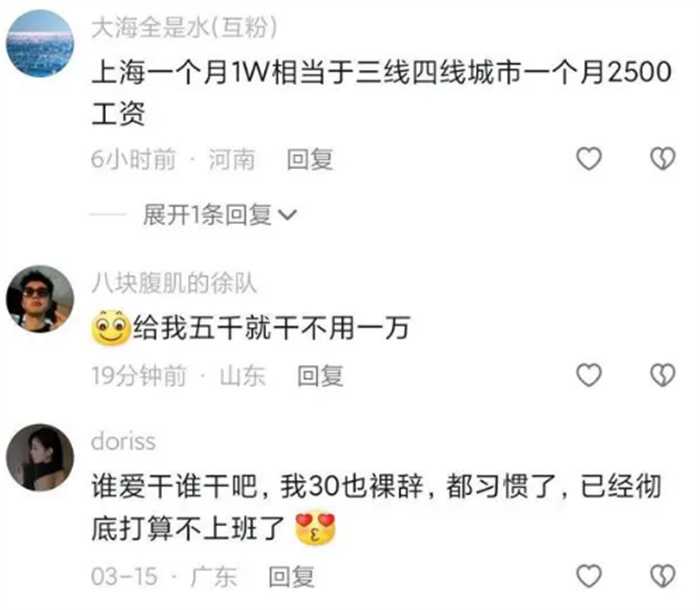Like doriss's comment with heart icon

coord(589,576)
